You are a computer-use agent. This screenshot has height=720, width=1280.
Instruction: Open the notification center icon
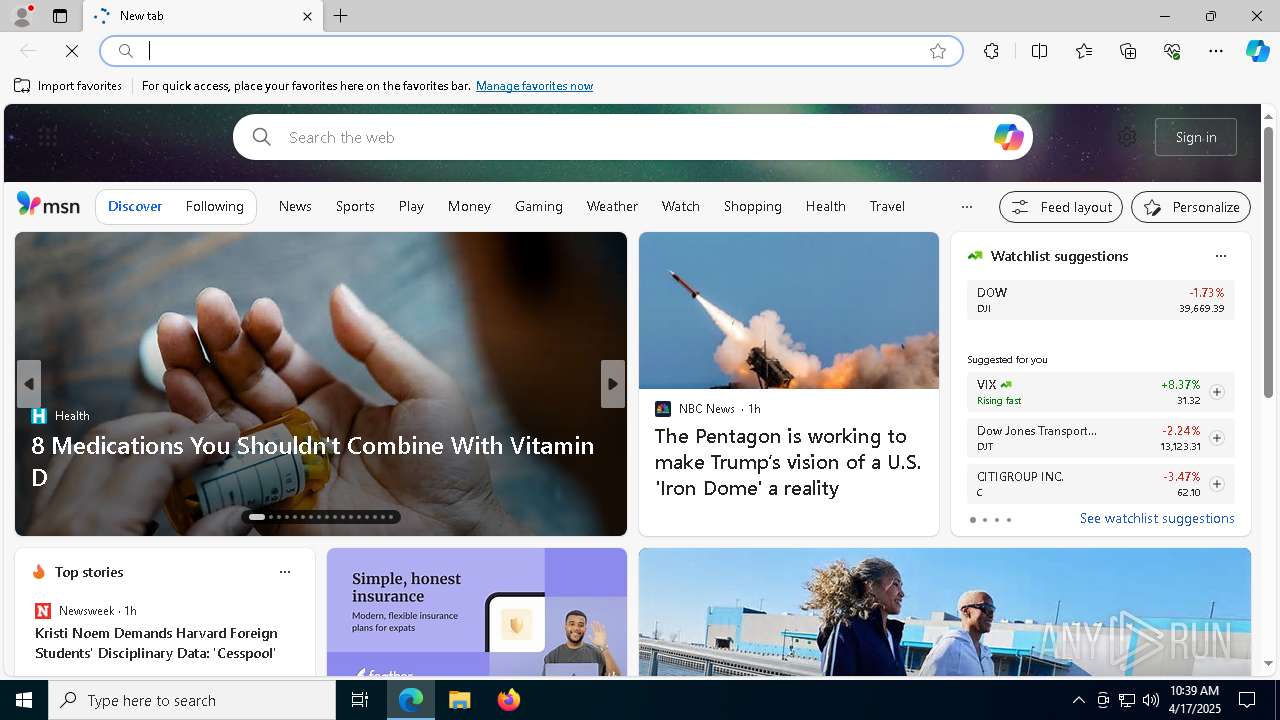tap(1247, 700)
